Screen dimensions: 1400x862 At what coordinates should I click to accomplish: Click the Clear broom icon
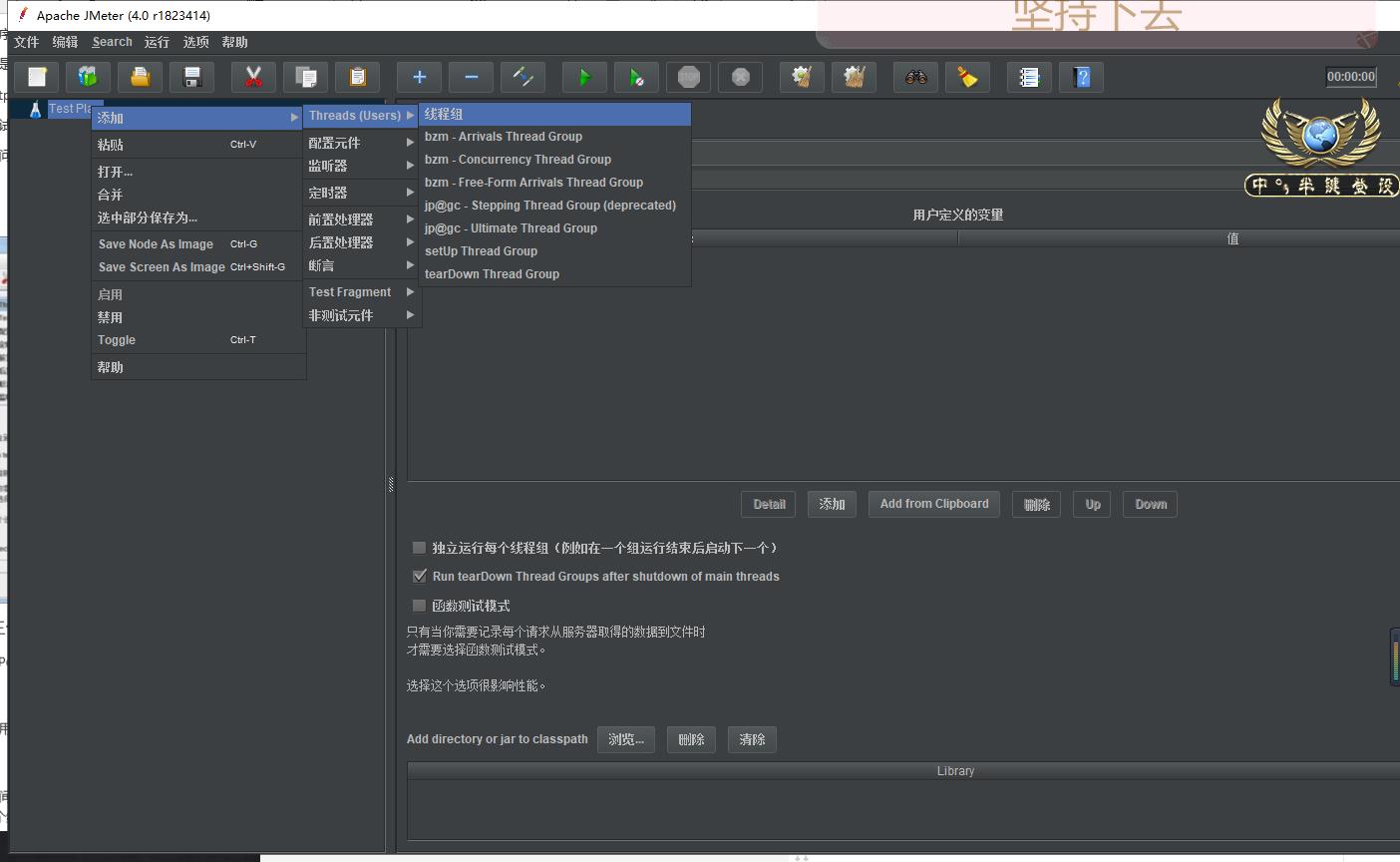coord(802,77)
